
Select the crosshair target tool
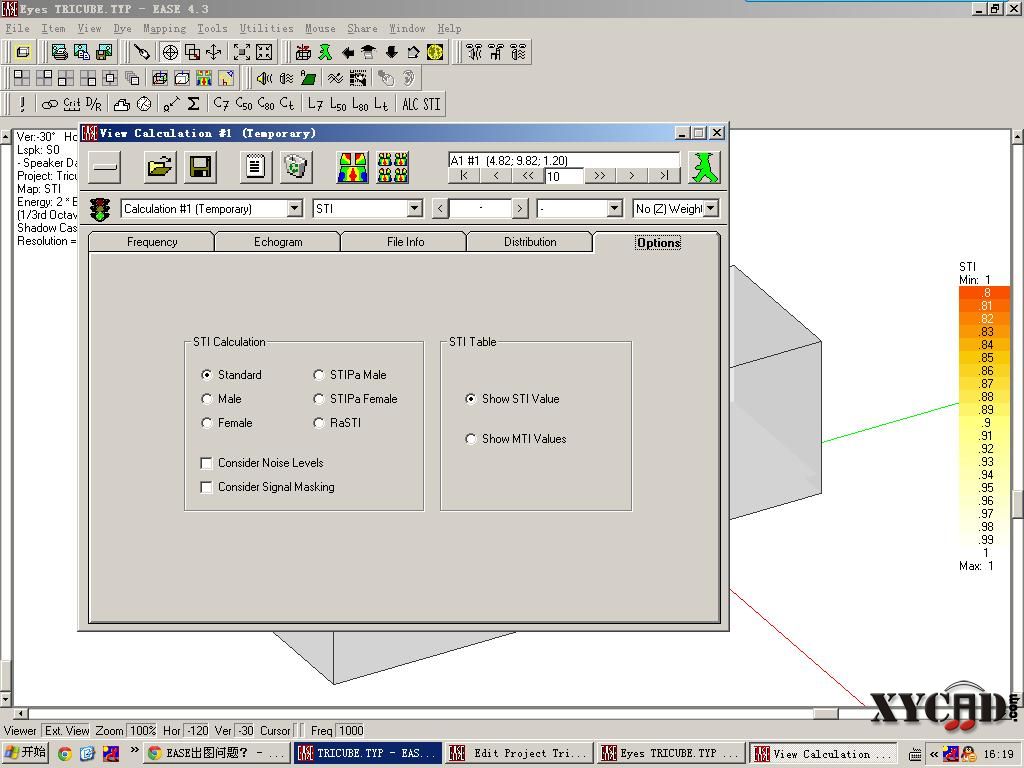[x=170, y=52]
